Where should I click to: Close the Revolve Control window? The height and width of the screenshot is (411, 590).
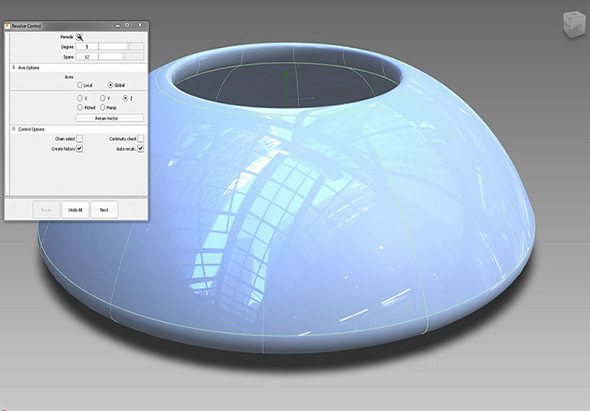tap(140, 25)
